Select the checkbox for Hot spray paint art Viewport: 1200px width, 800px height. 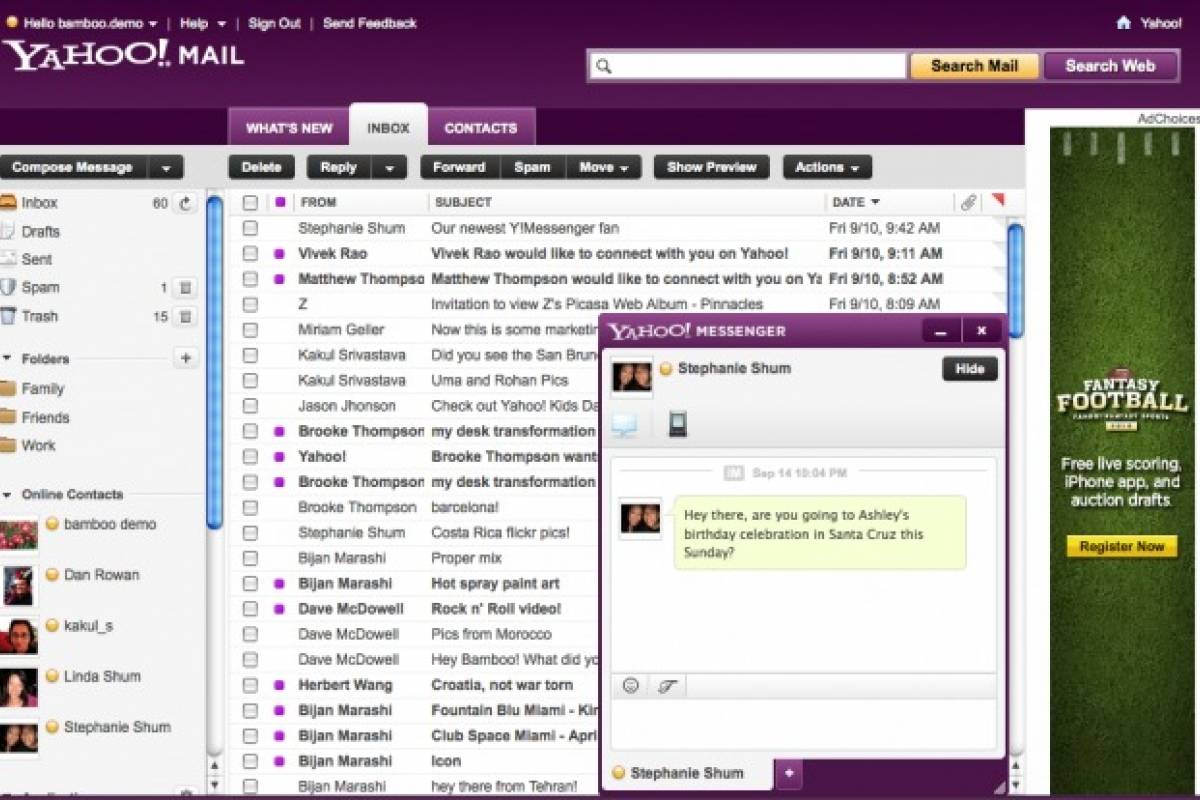pyautogui.click(x=250, y=584)
